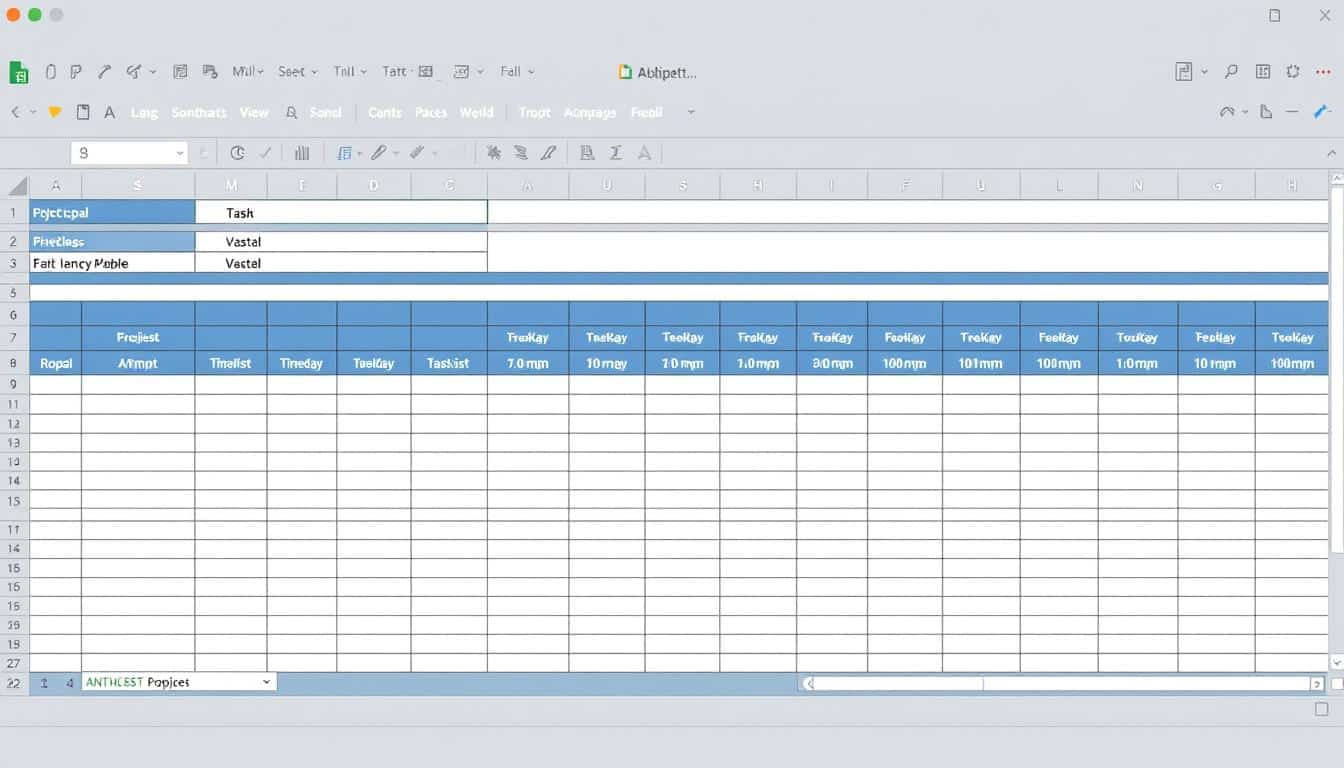This screenshot has height=768, width=1344.
Task: Click the vertical bars icon in formula toolbar
Action: (x=302, y=153)
